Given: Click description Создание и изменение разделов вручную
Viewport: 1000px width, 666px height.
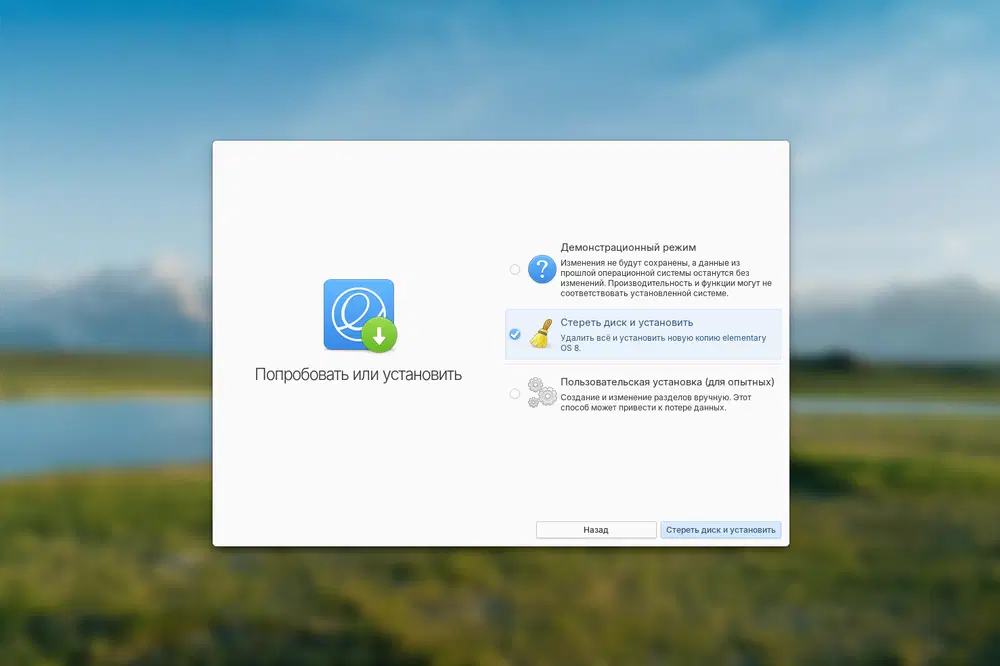Looking at the screenshot, I should tap(656, 402).
